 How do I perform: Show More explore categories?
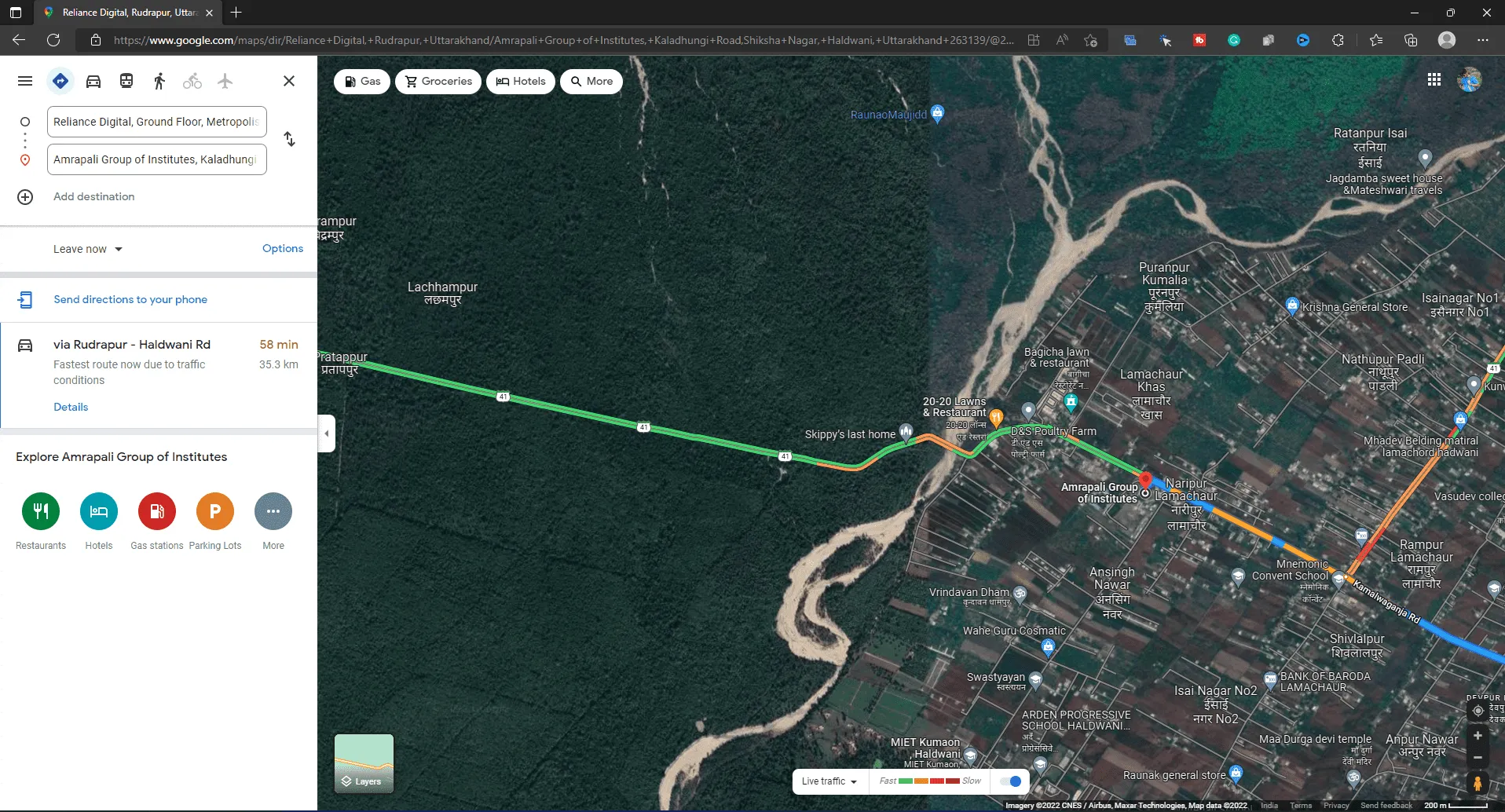coord(273,511)
